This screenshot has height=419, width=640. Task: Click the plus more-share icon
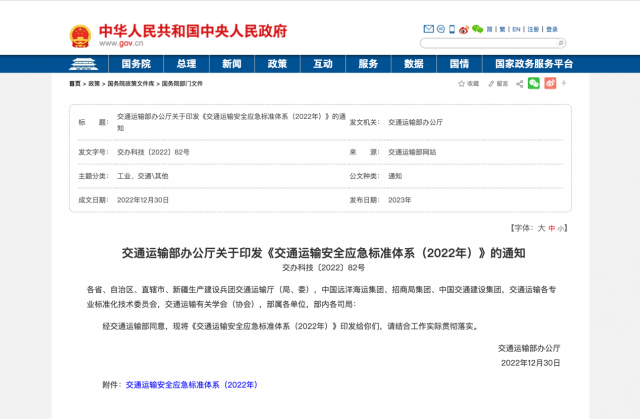coord(564,83)
